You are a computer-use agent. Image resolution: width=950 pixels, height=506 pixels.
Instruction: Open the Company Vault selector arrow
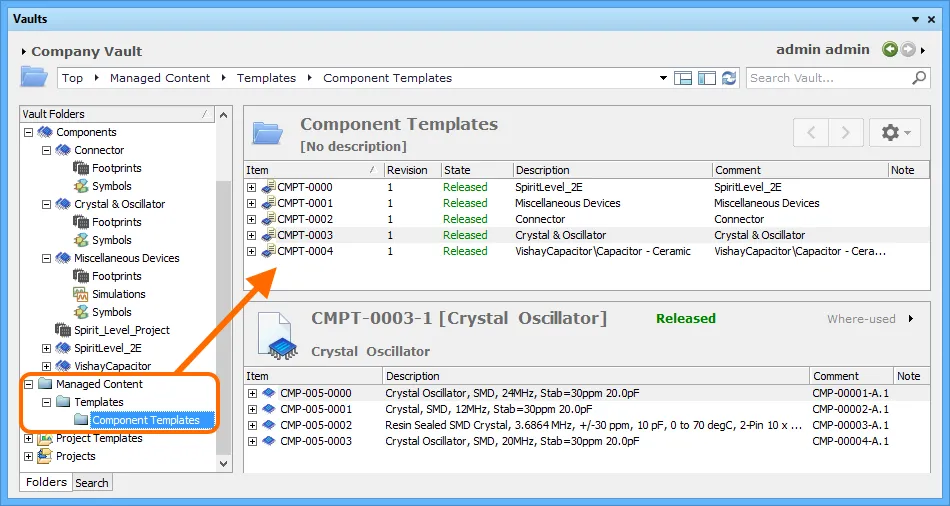(24, 52)
